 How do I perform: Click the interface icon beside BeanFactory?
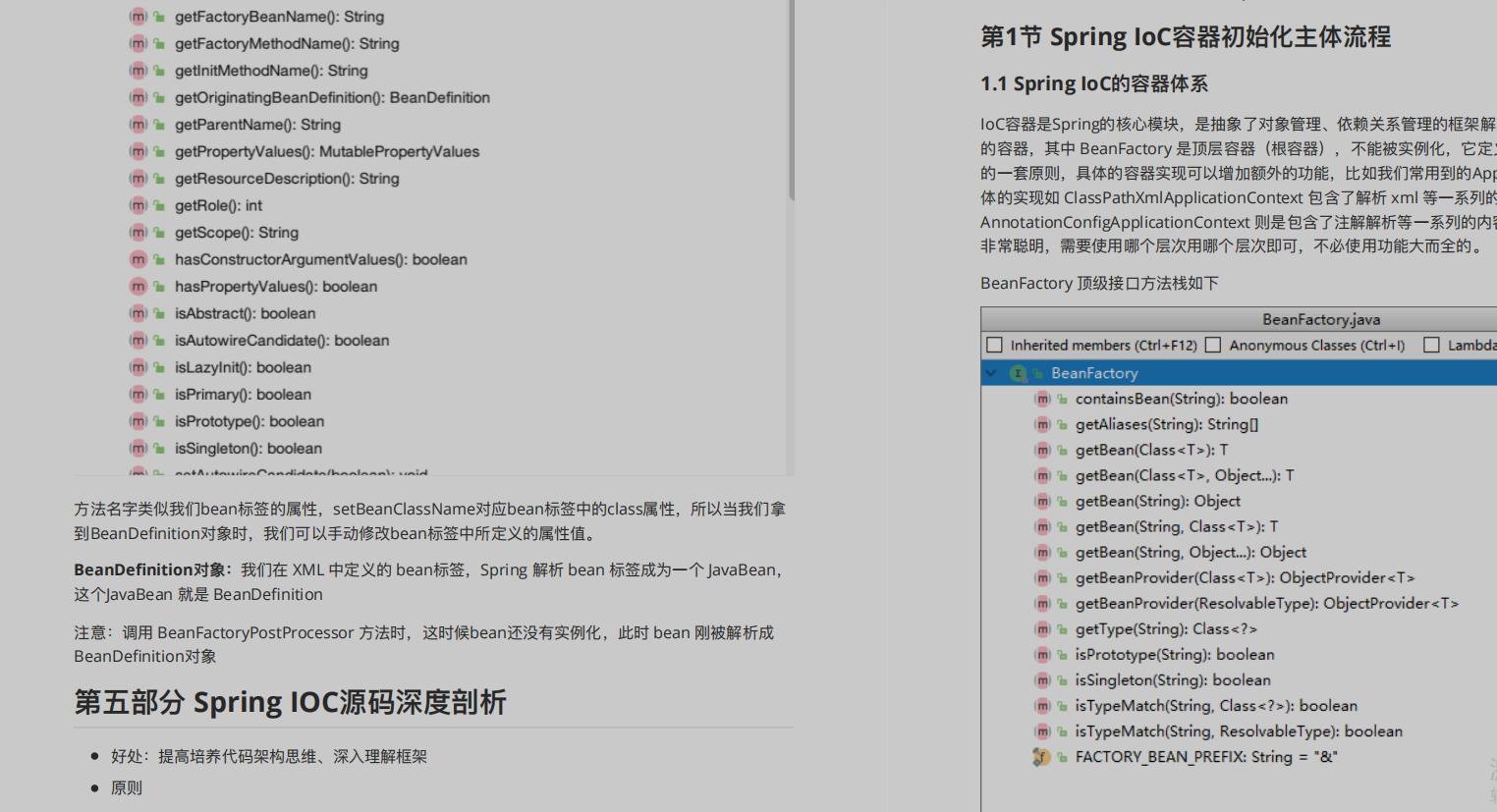coord(1019,373)
